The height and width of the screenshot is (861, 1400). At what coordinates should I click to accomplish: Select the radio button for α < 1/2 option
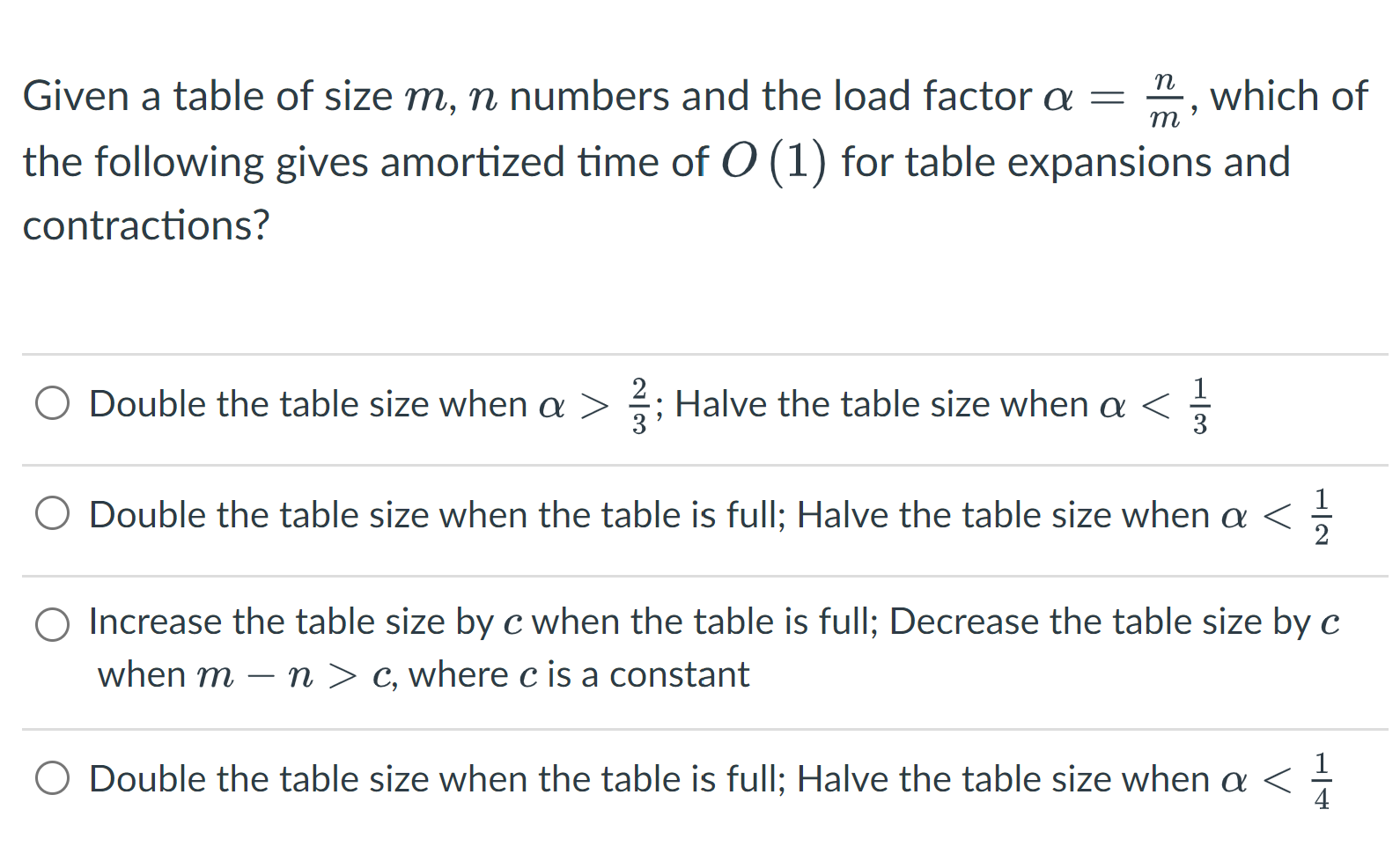pos(53,514)
